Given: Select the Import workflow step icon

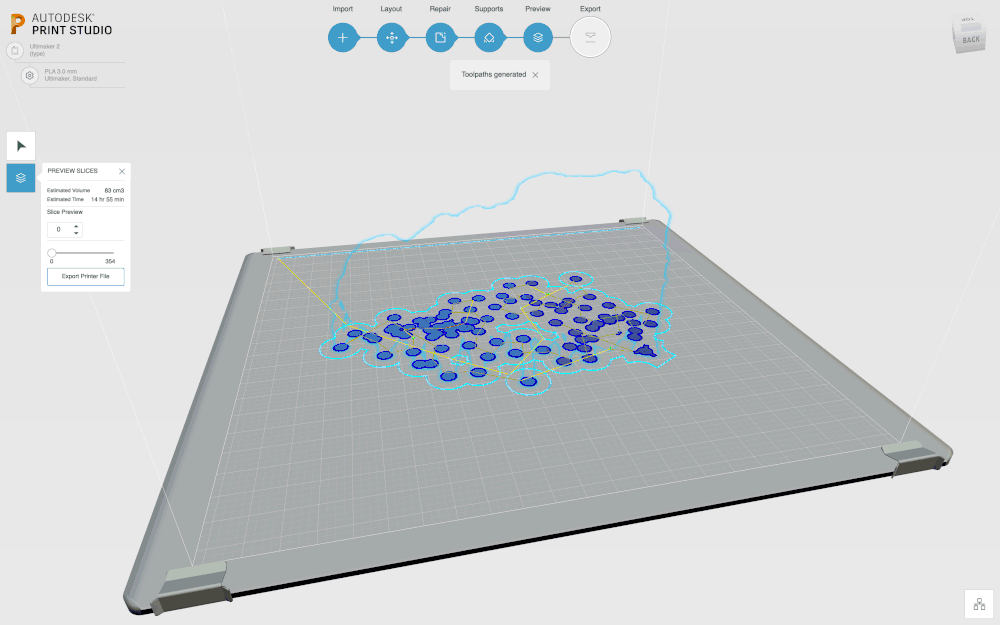Looking at the screenshot, I should click(343, 37).
